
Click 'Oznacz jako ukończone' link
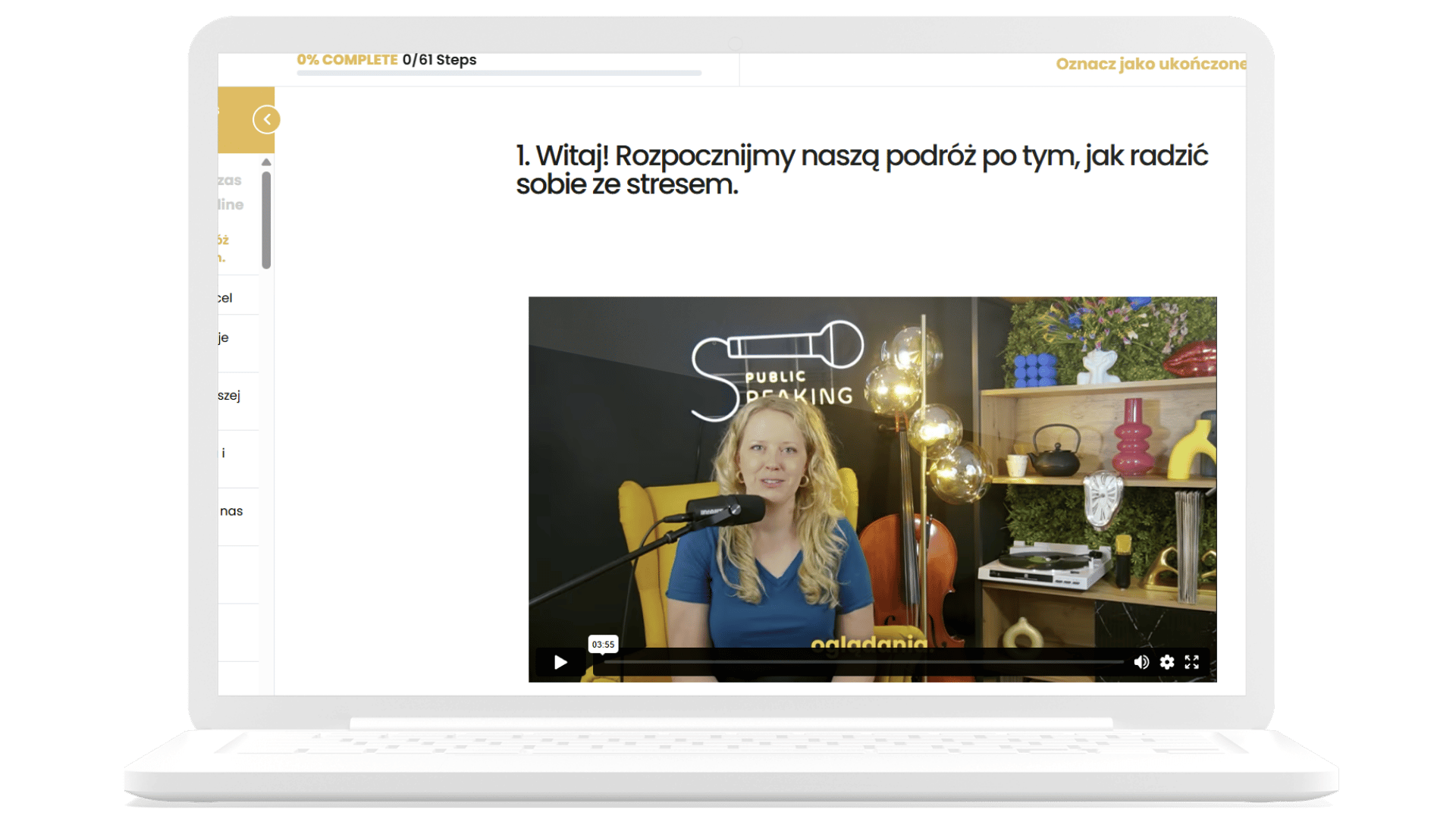1150,64
